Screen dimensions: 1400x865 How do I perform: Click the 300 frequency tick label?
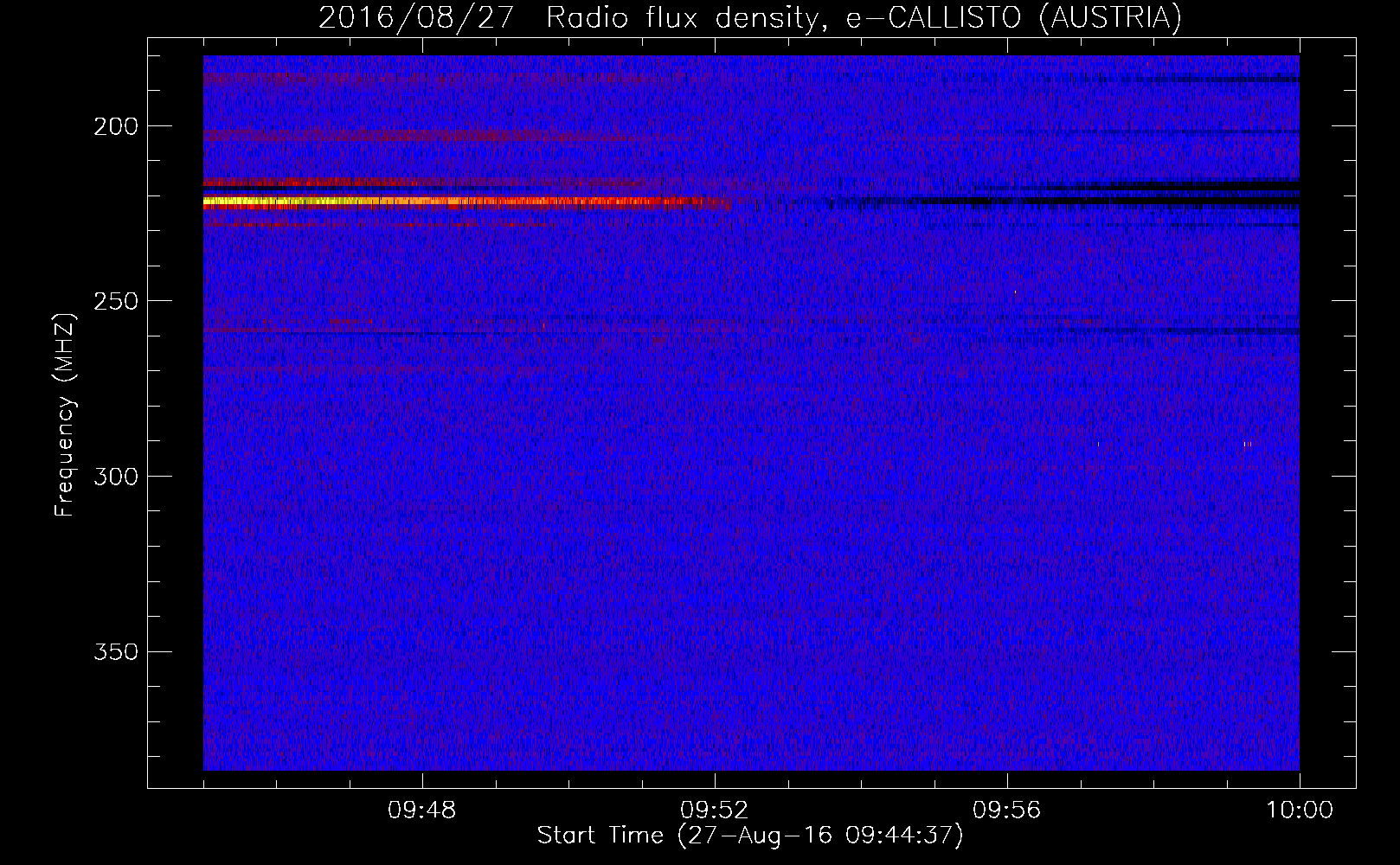116,477
